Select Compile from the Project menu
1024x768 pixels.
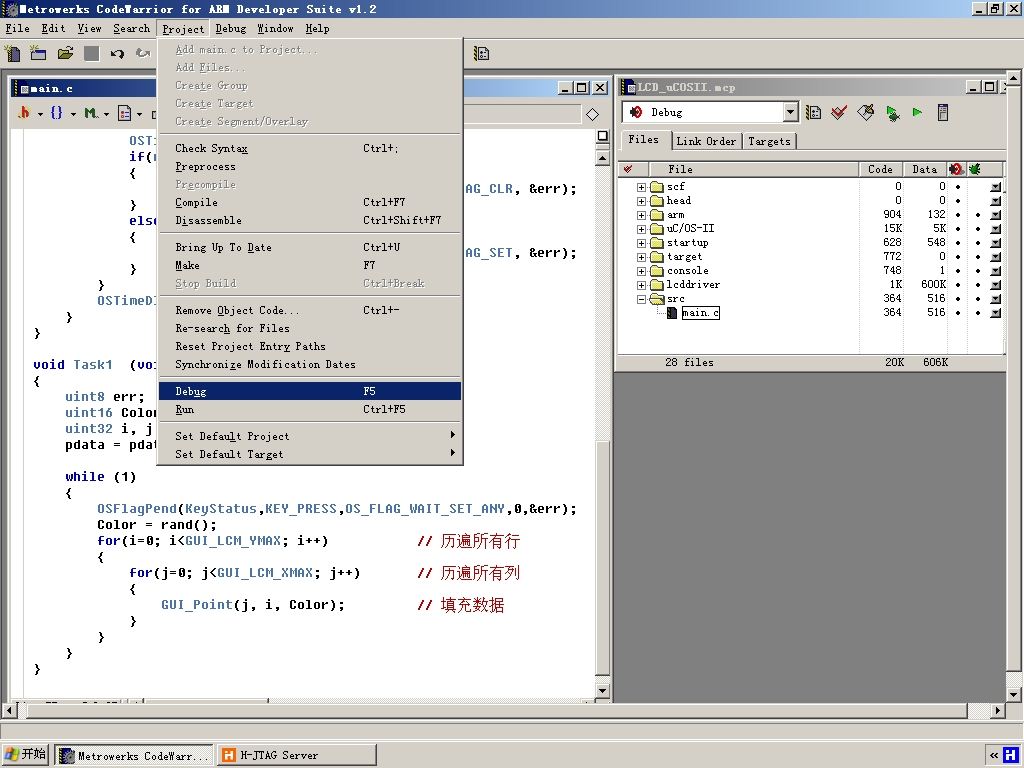tap(310, 202)
